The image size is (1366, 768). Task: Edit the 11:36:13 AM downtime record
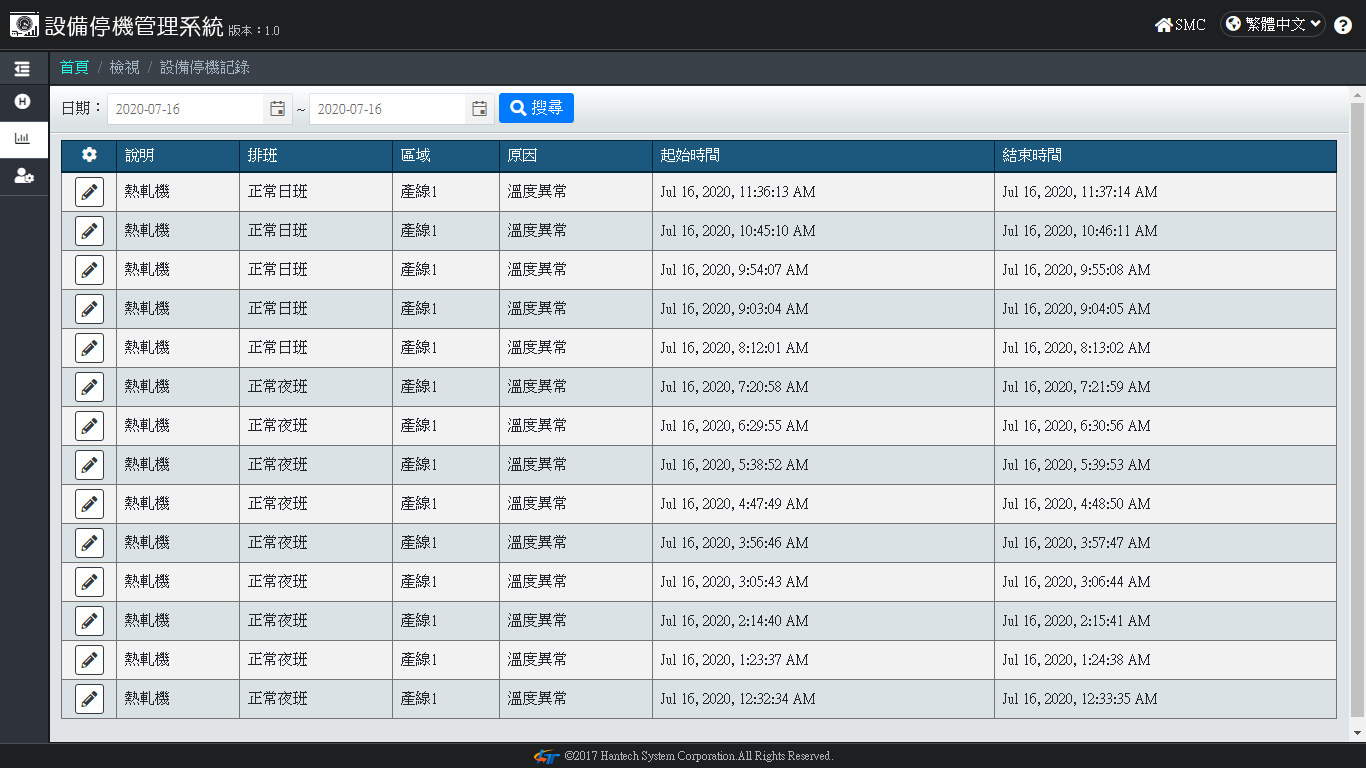coord(89,192)
